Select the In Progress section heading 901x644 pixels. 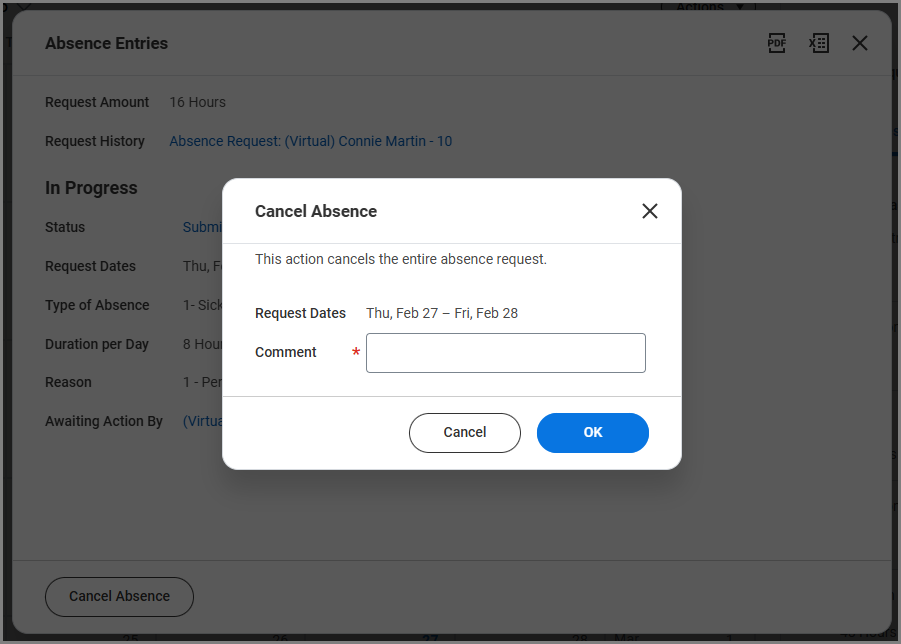[x=91, y=188]
